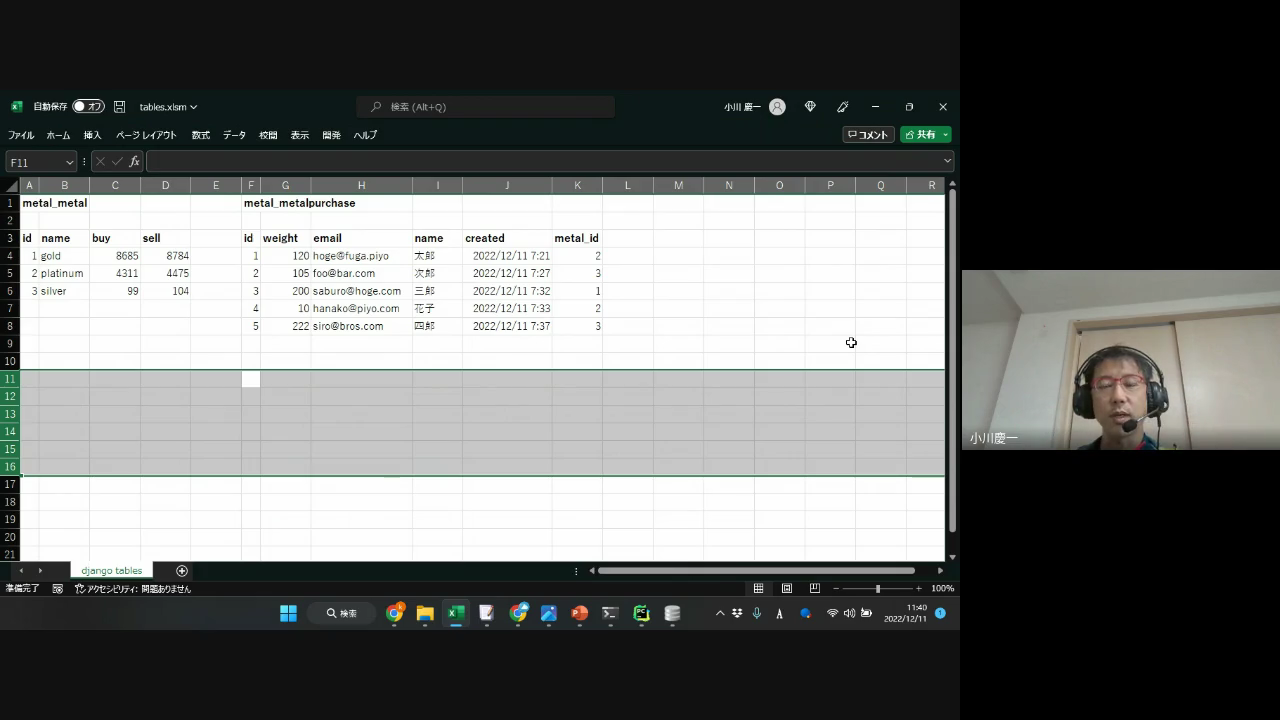The image size is (1280, 720).
Task: Expand the Name Box dropdown
Action: tap(69, 162)
